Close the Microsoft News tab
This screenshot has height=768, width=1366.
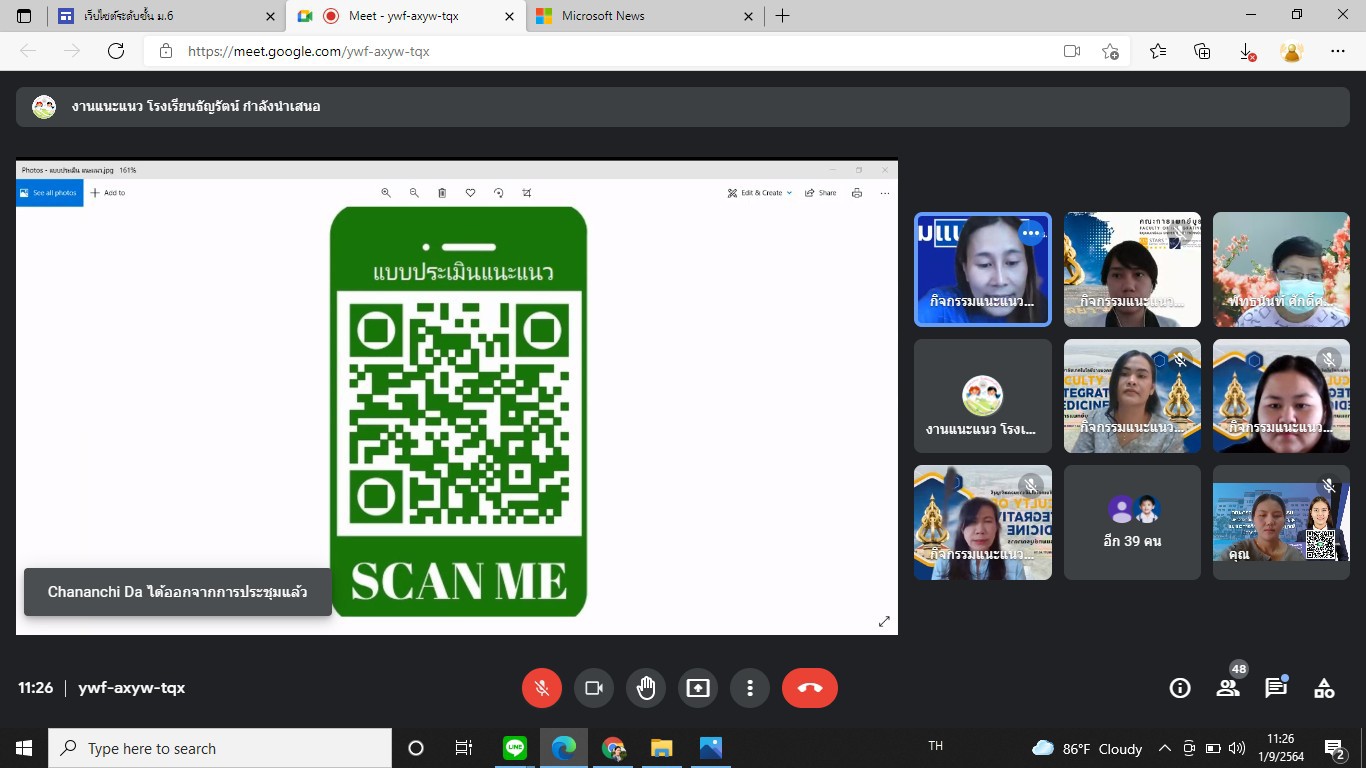(x=748, y=16)
